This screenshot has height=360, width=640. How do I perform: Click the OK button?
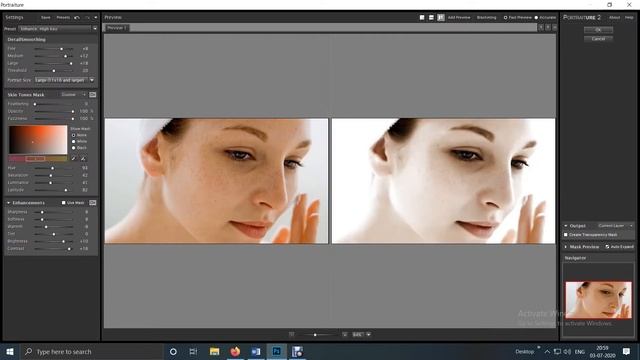pyautogui.click(x=598, y=30)
